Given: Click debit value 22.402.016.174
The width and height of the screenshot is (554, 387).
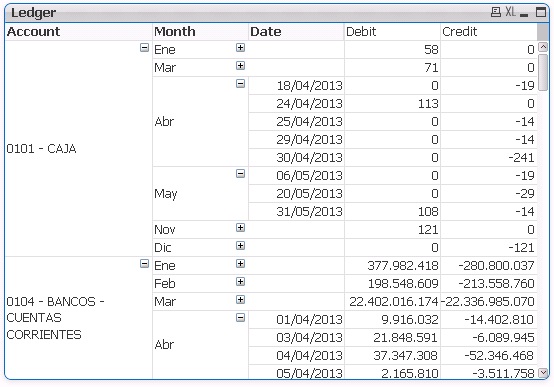Looking at the screenshot, I should click(392, 301).
